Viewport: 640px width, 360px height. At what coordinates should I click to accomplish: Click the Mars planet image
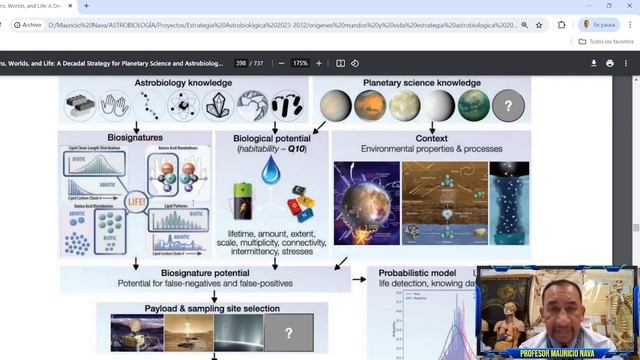pos(370,106)
